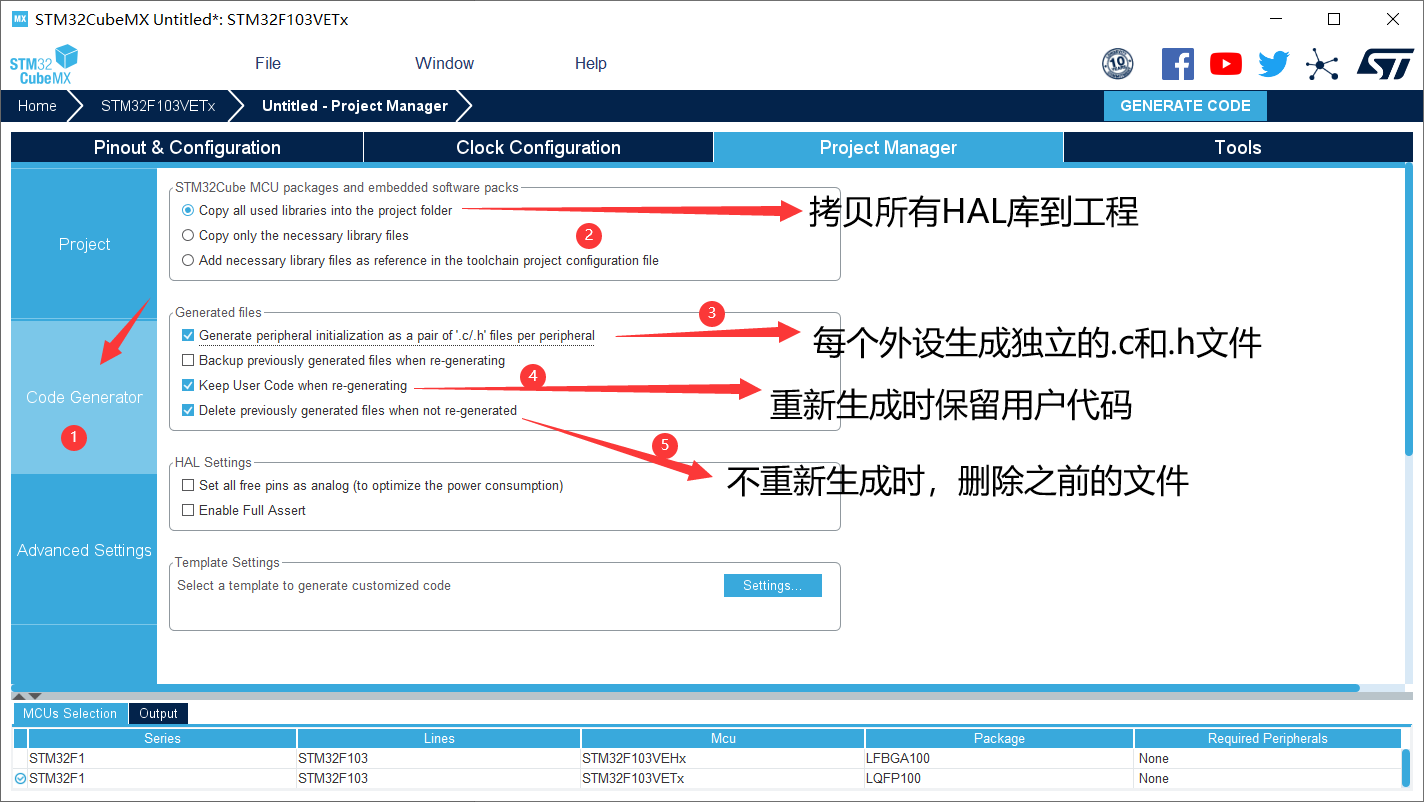Click the LQFP100 package cell
This screenshot has width=1424, height=802.
(x=999, y=778)
